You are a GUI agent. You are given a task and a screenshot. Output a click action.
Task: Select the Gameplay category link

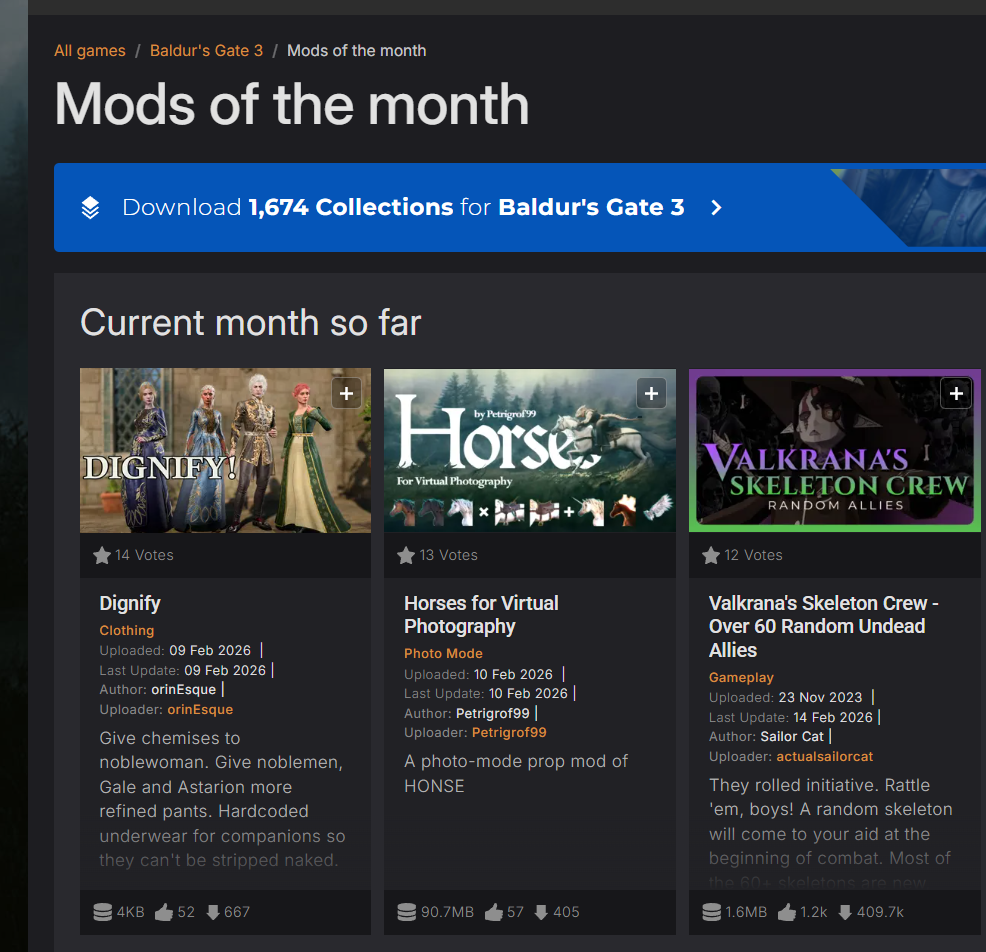point(741,677)
